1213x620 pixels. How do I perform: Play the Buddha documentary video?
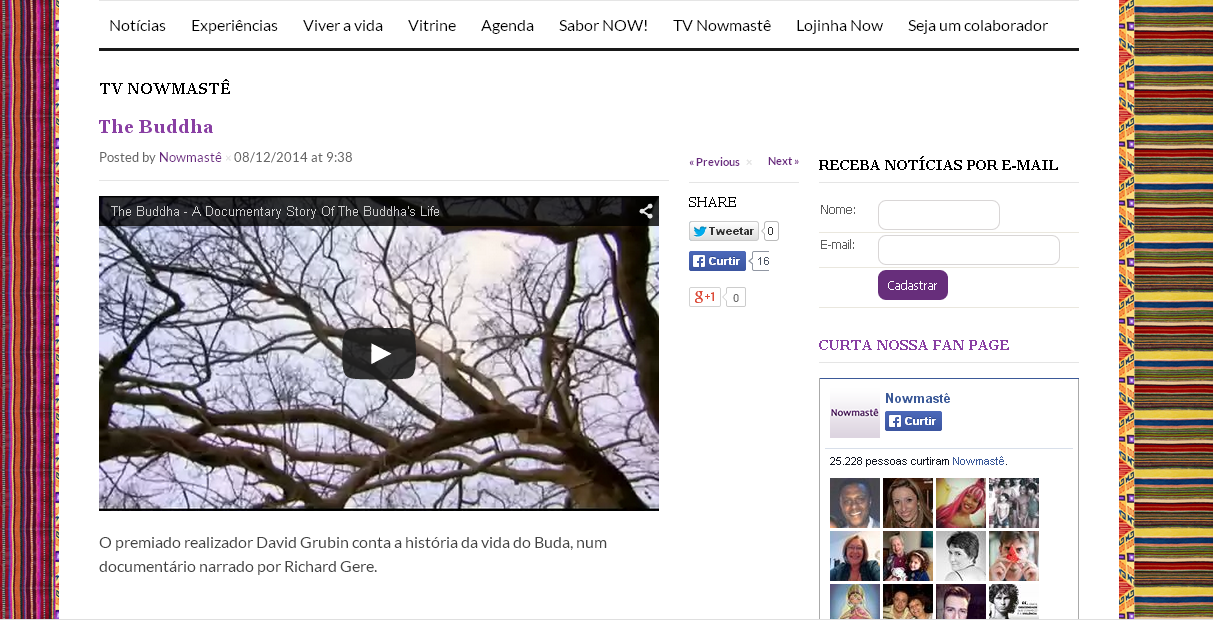pyautogui.click(x=379, y=353)
